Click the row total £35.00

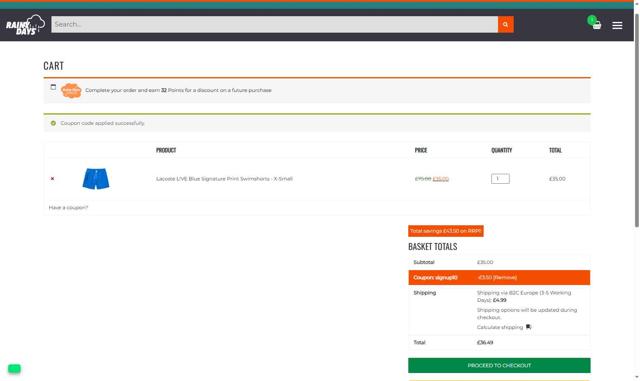click(557, 179)
